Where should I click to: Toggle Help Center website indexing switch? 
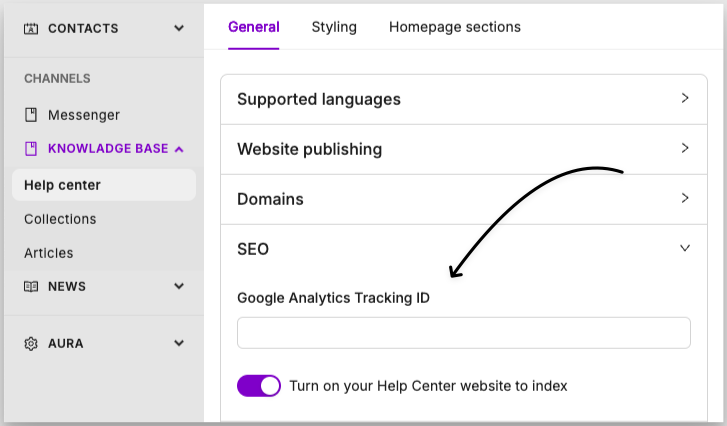click(259, 386)
